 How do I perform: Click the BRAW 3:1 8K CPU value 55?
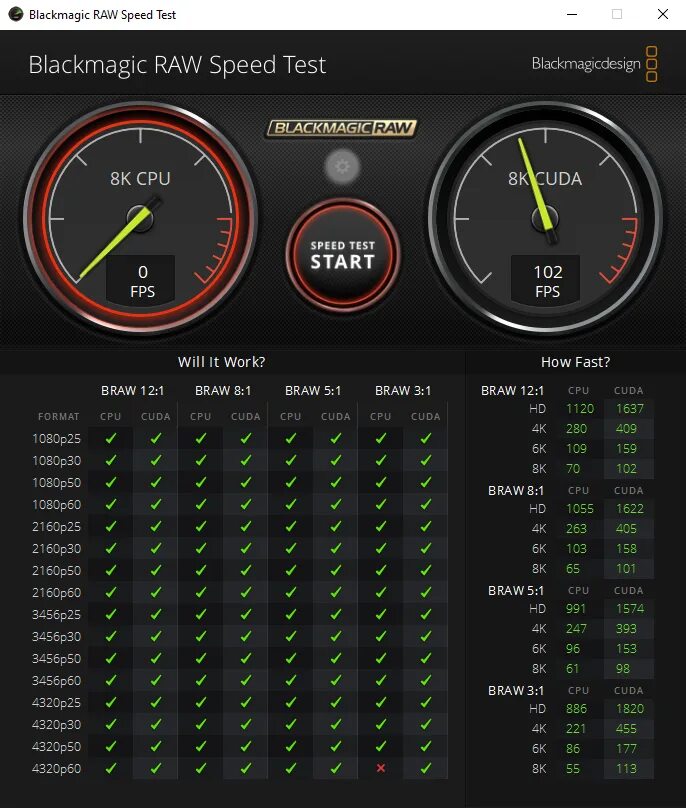(573, 769)
